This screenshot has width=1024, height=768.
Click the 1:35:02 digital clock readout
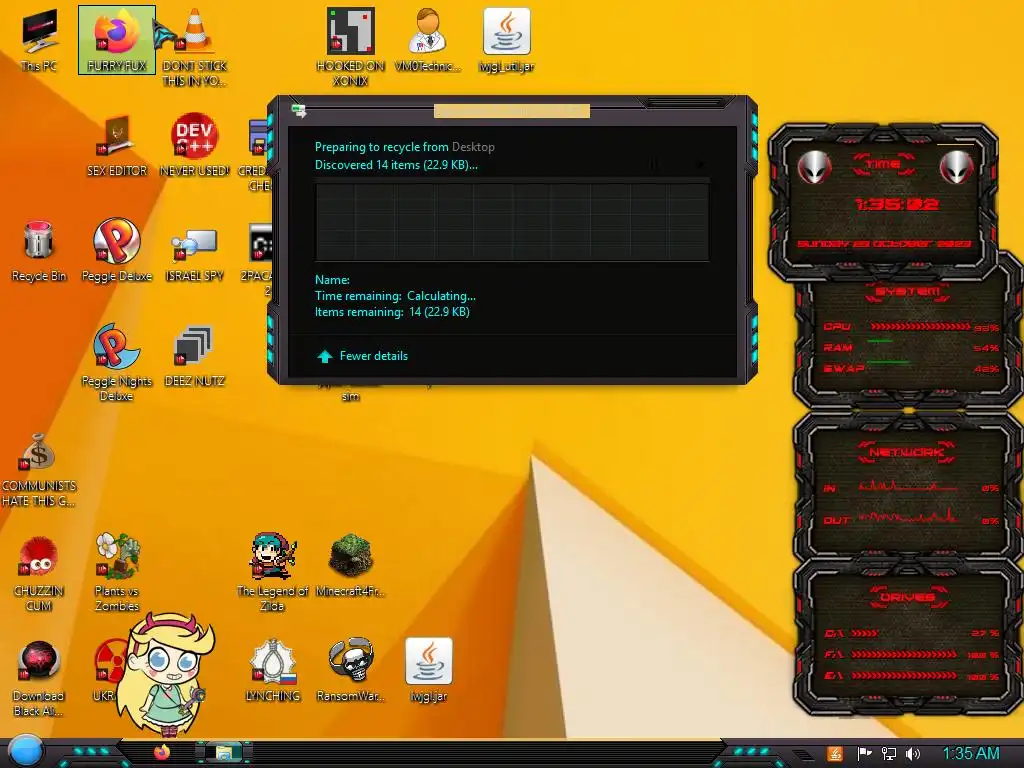897,204
